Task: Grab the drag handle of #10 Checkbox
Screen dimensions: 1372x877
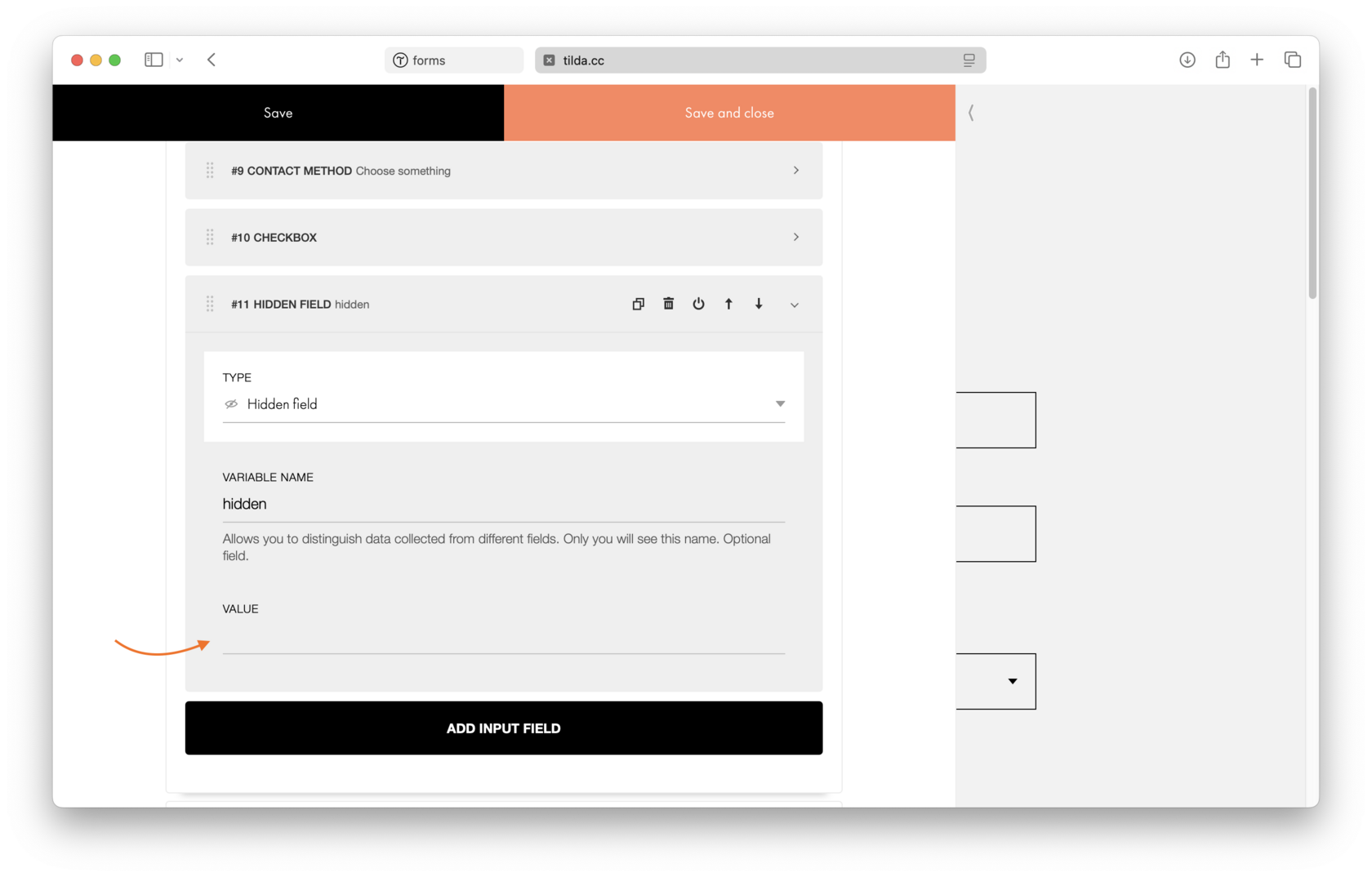Action: pyautogui.click(x=210, y=237)
